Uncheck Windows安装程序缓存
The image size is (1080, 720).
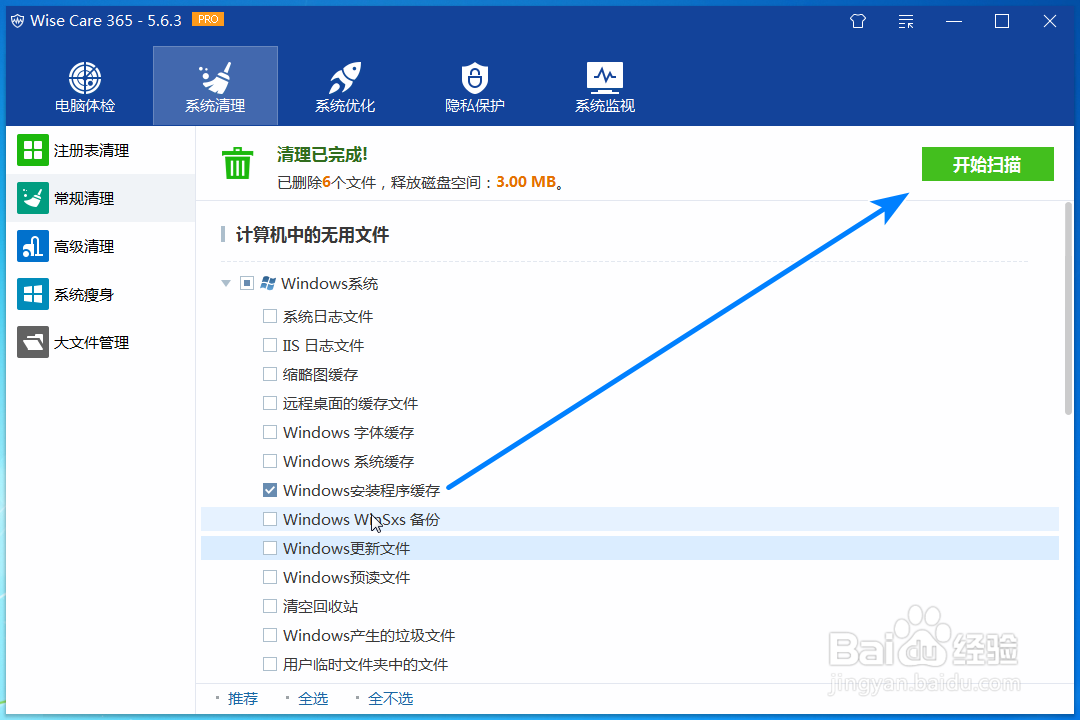(269, 490)
